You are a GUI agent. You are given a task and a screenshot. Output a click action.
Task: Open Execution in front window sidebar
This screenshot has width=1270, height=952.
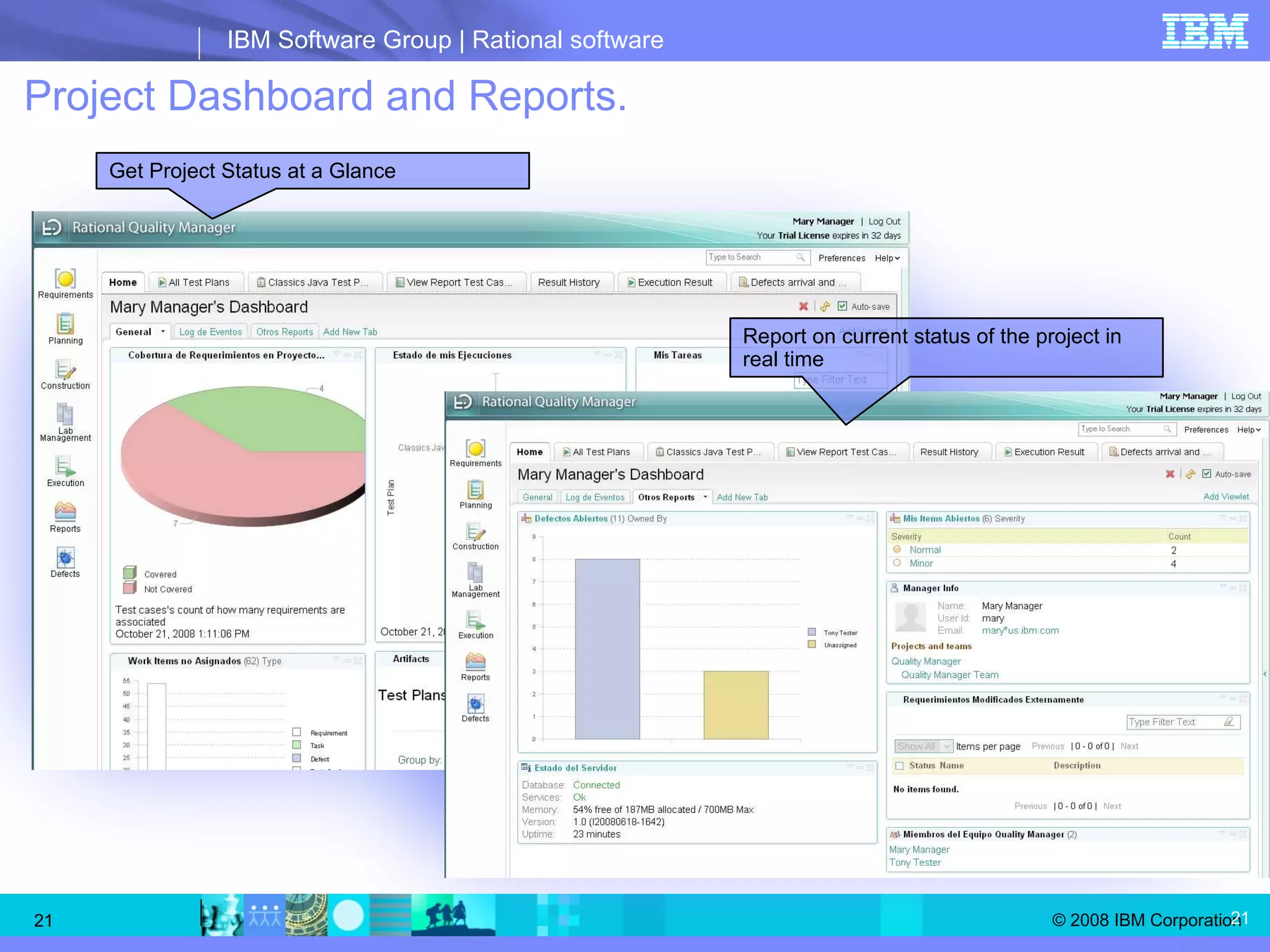tap(476, 625)
